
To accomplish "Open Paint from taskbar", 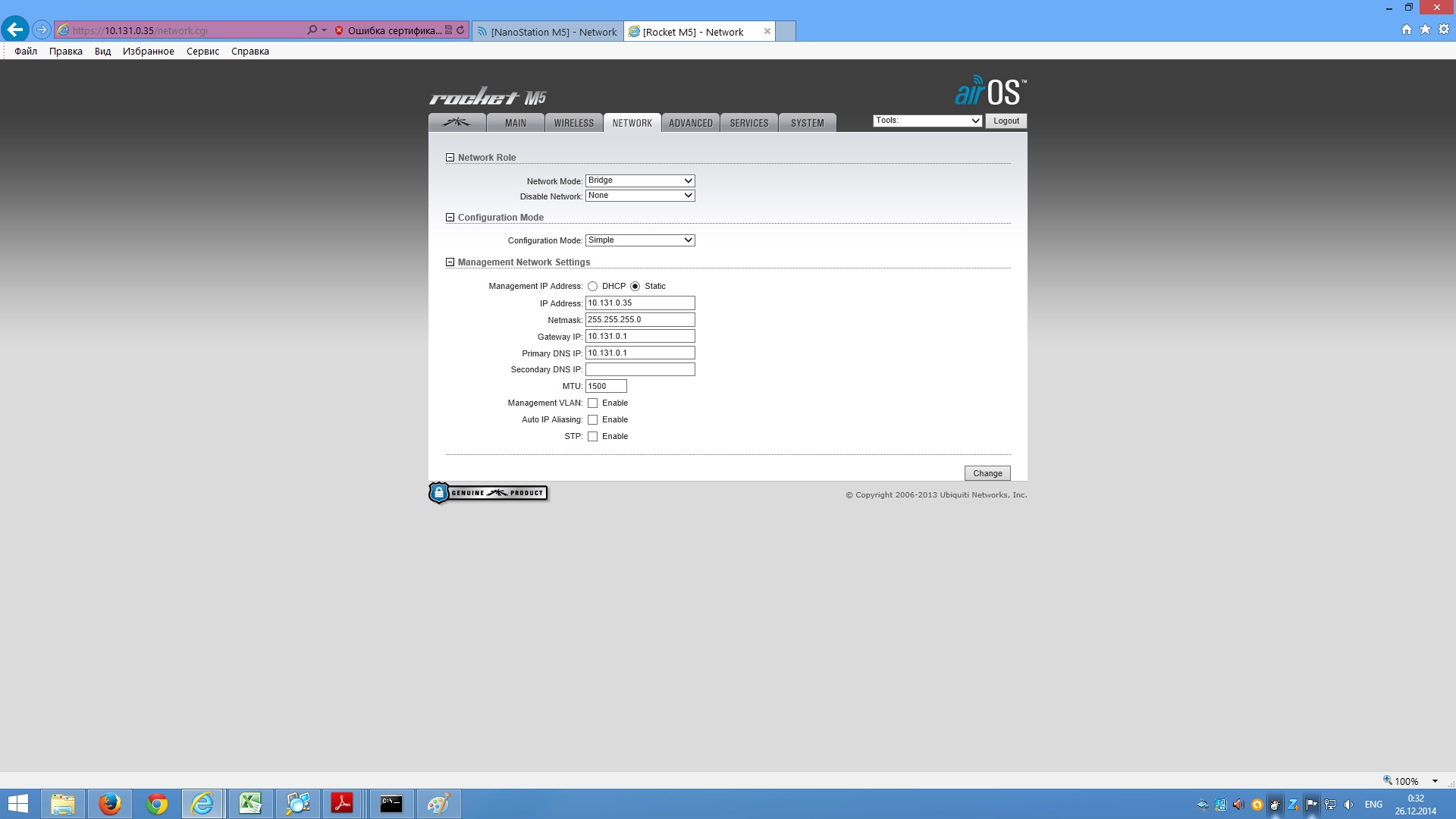I will coord(438,804).
